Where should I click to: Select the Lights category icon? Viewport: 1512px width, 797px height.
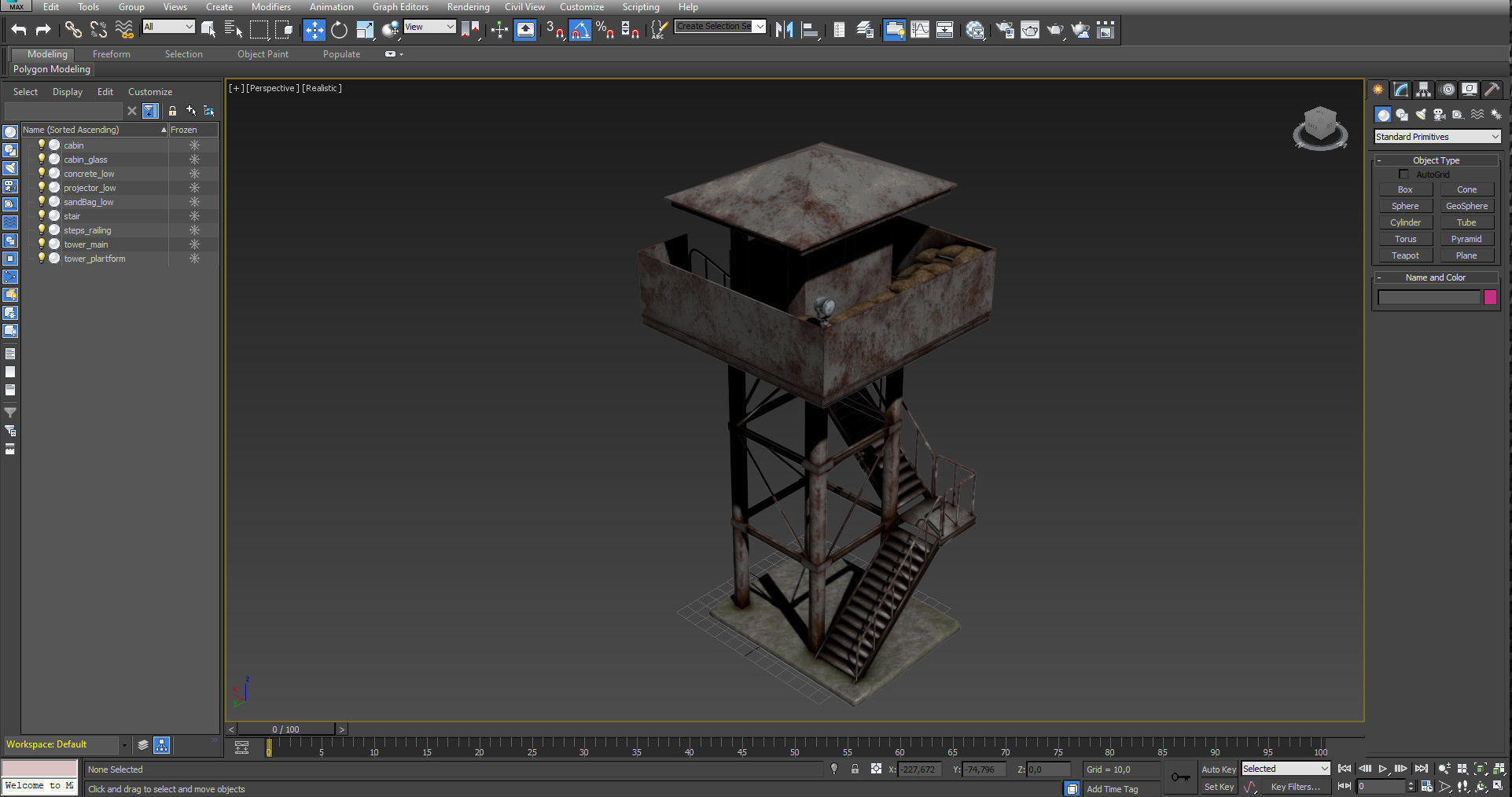[1421, 115]
